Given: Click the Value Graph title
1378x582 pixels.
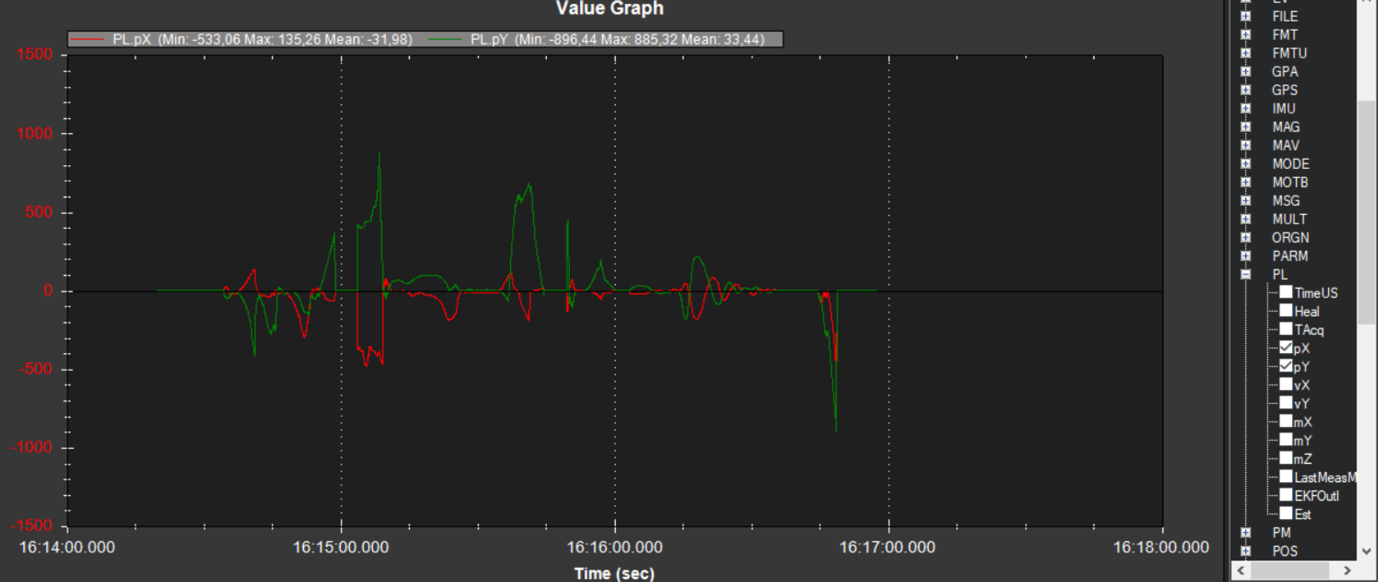Looking at the screenshot, I should click(610, 9).
